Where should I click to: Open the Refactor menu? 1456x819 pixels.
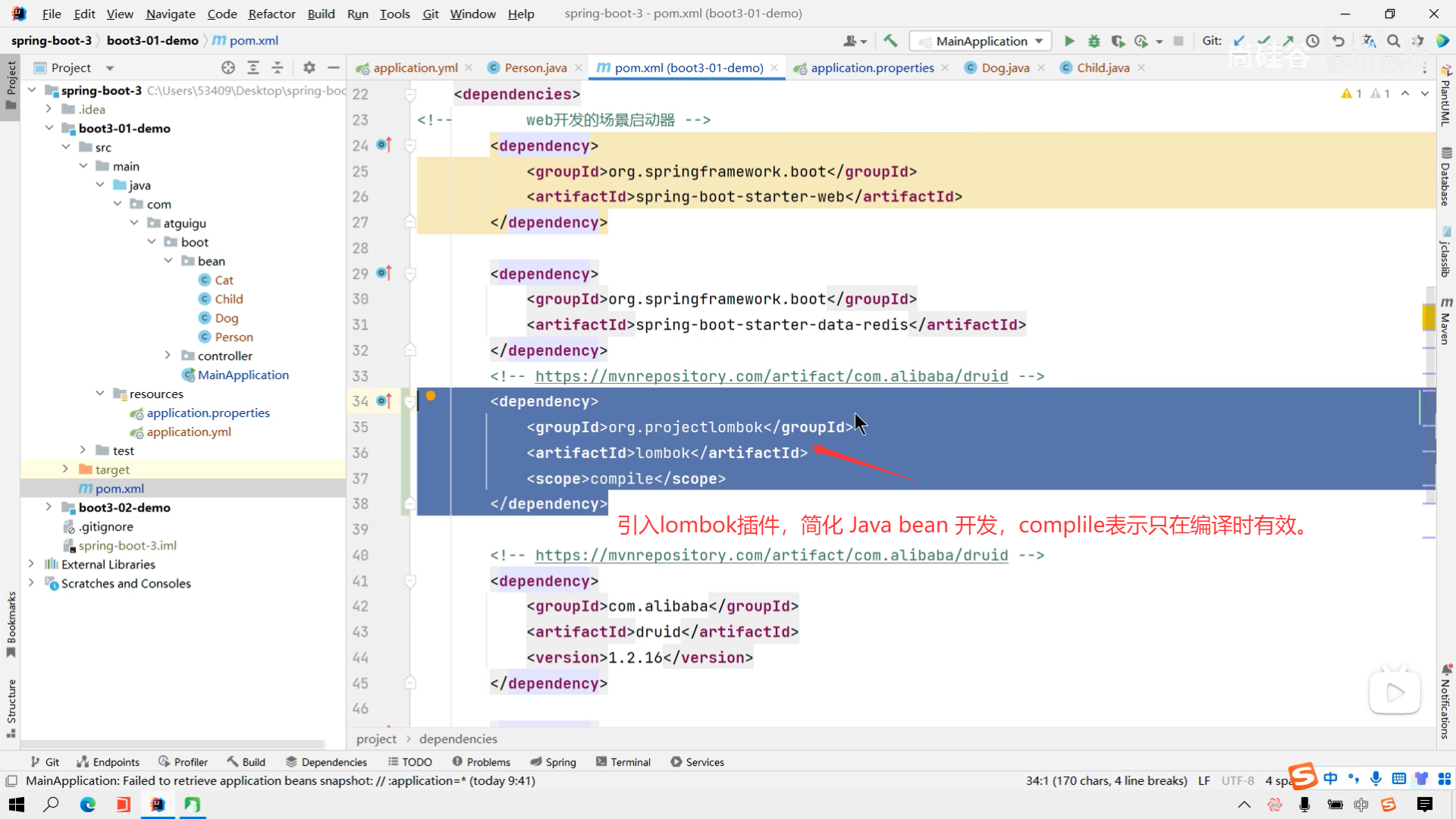271,14
